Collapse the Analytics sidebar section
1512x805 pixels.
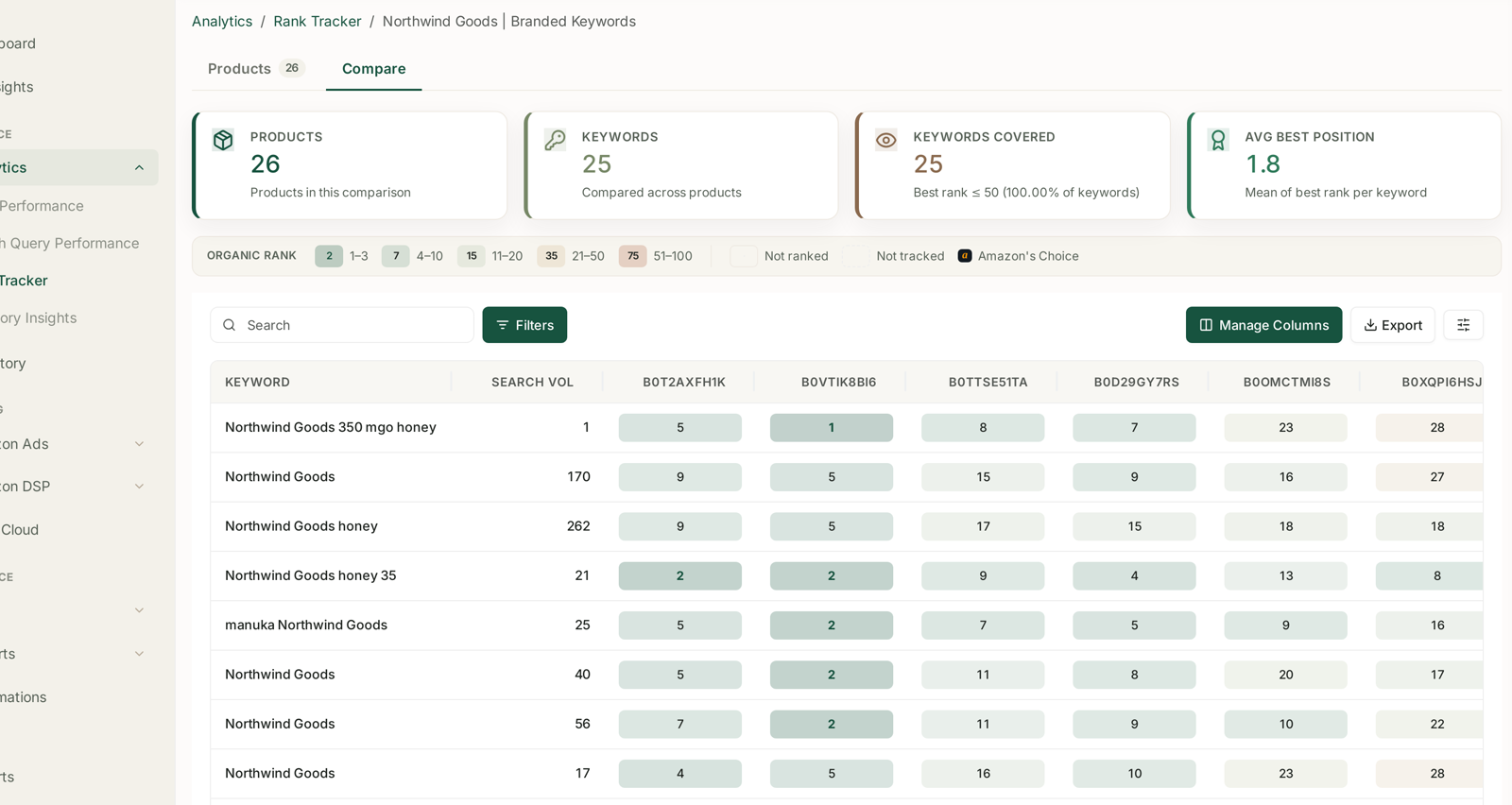pos(139,168)
